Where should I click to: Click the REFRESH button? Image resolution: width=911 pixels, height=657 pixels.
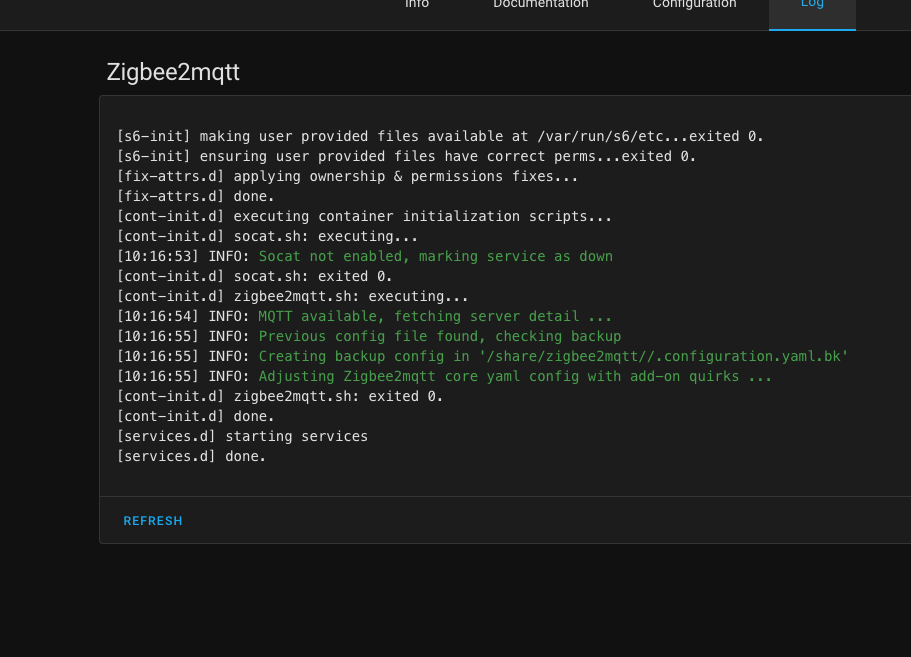click(153, 520)
